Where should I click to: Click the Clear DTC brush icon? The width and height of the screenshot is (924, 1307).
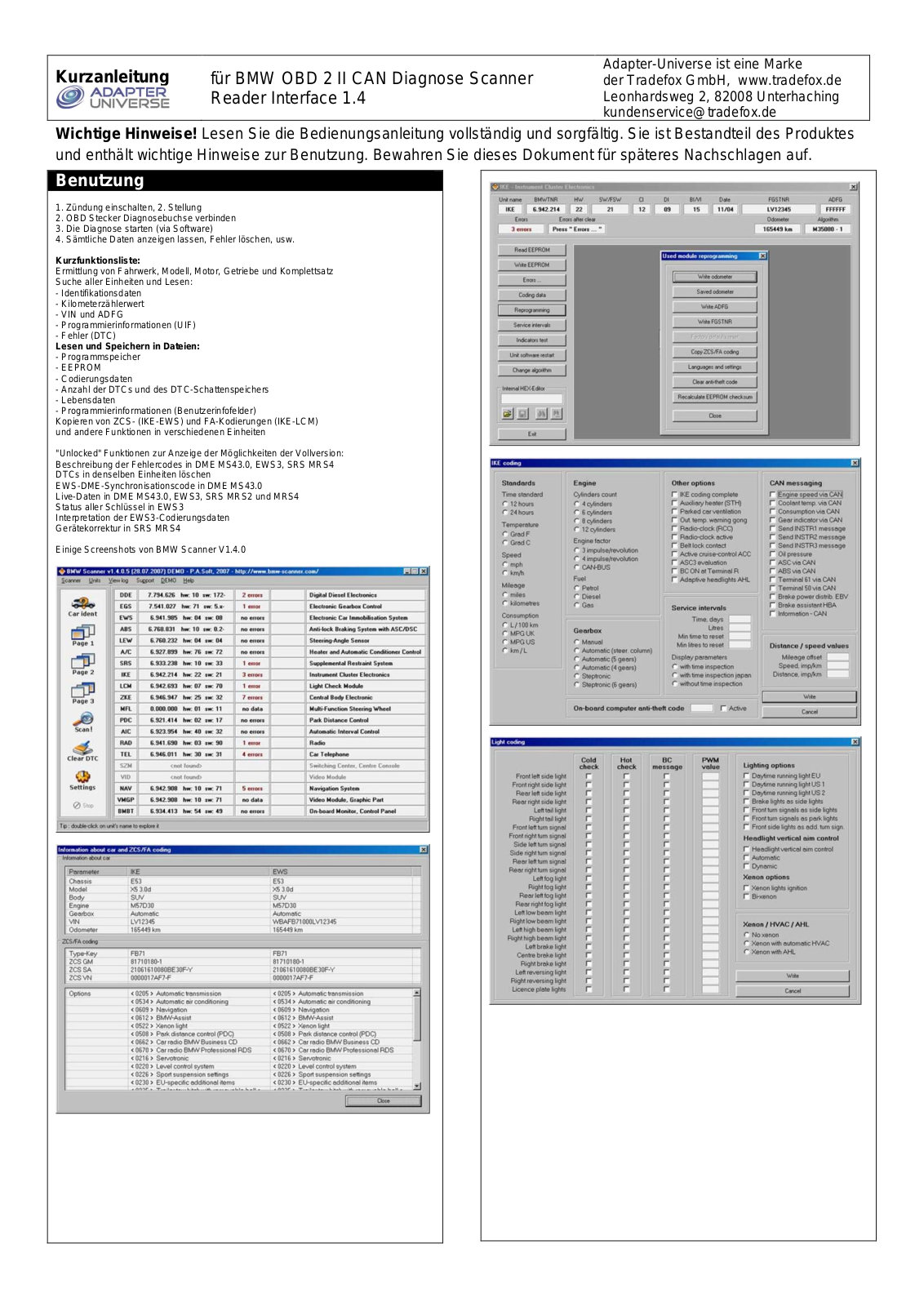pos(82,750)
